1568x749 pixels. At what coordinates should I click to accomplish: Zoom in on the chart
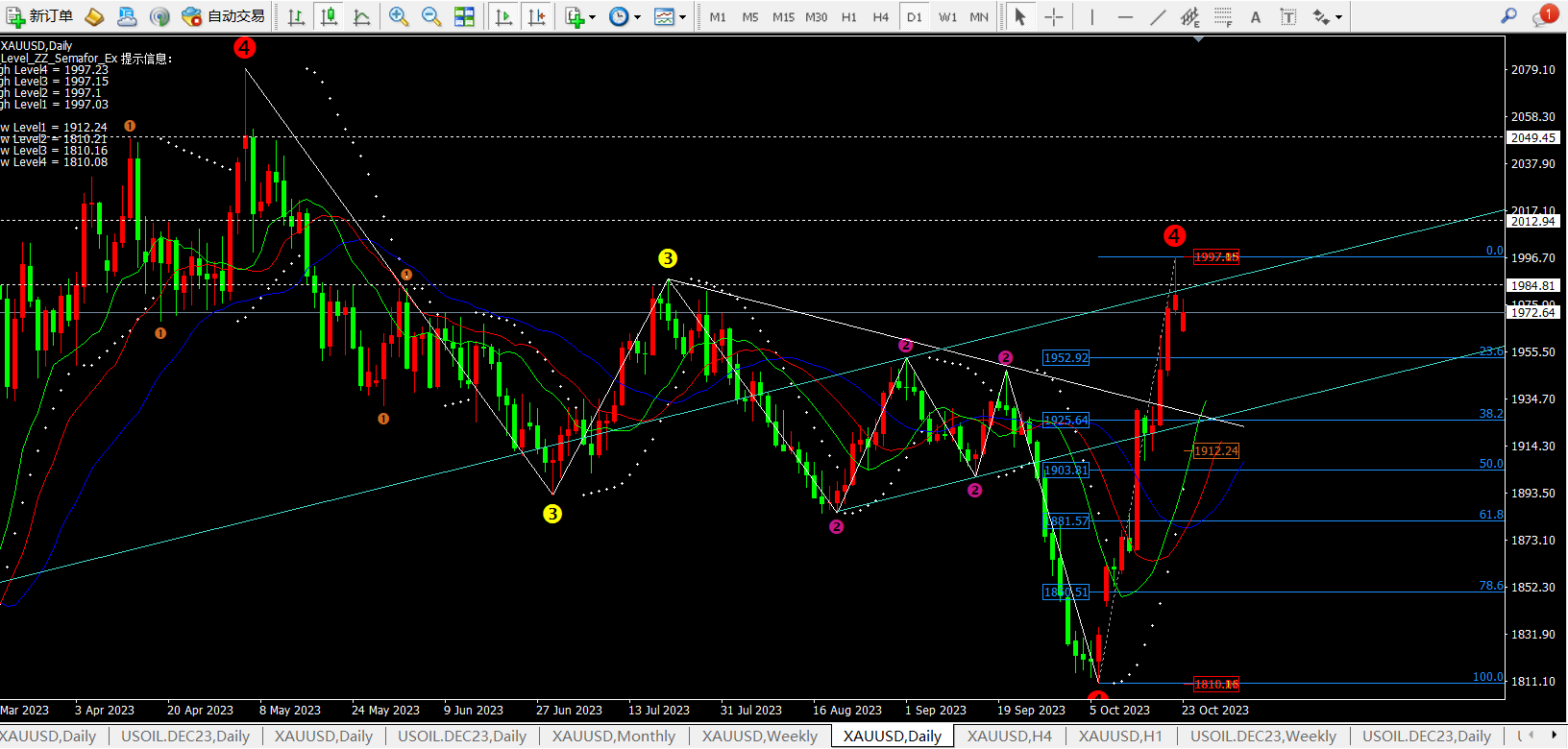tap(399, 16)
